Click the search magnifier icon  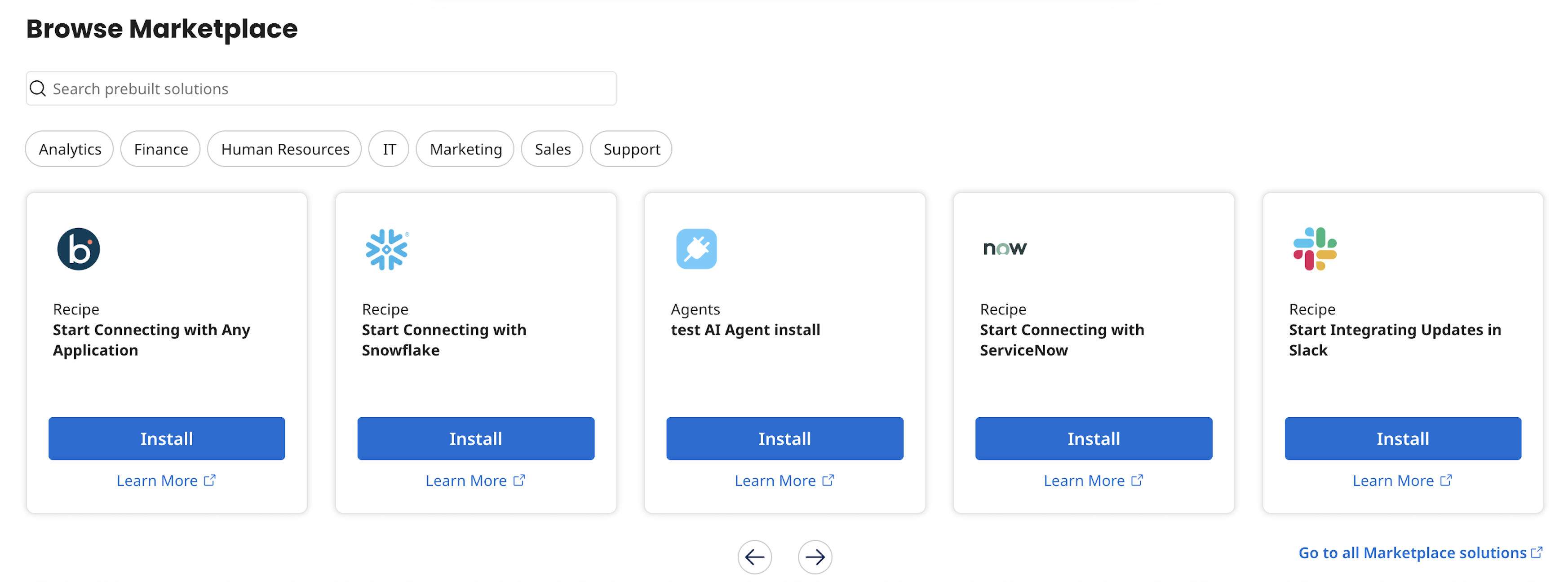tap(38, 89)
